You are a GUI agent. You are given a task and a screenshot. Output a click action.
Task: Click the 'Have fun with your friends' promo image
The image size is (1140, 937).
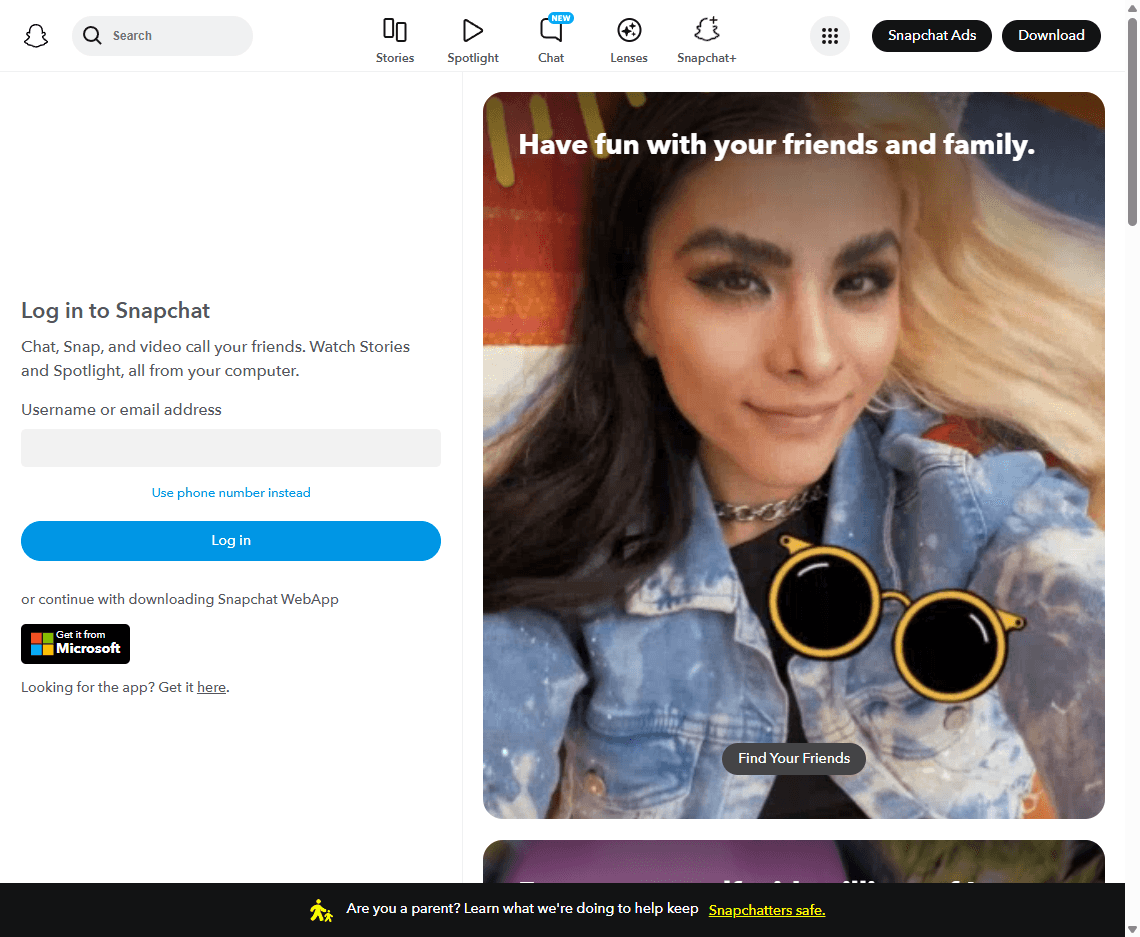tap(793, 455)
